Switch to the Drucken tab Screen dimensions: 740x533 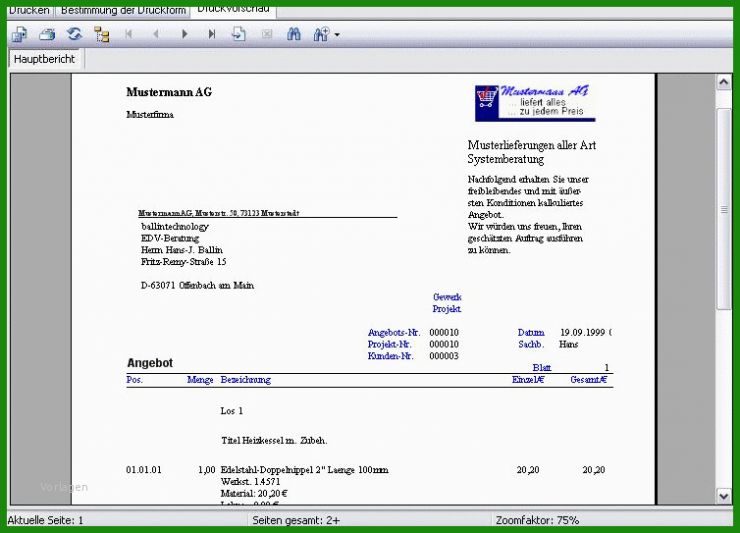[29, 10]
